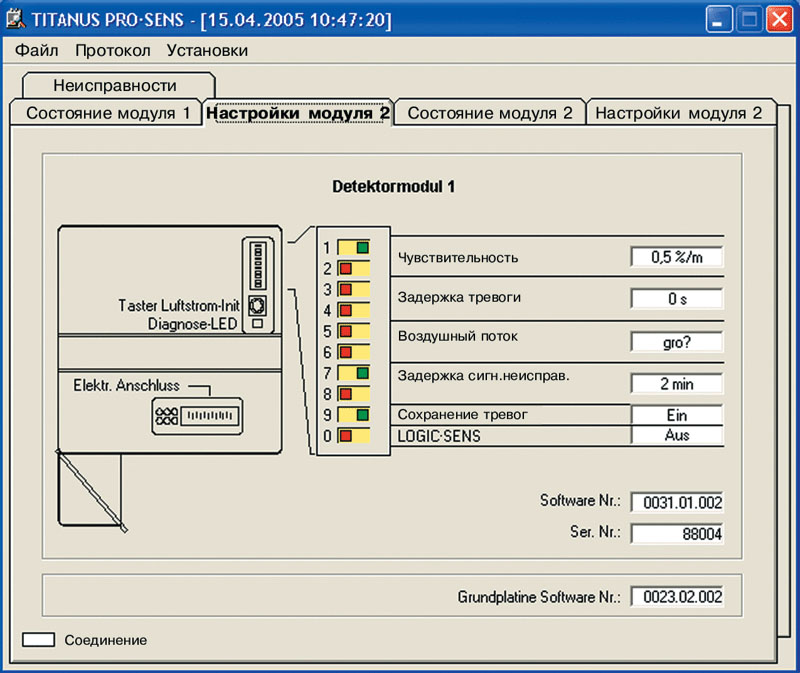This screenshot has width=800, height=673.
Task: Select the bold Настройки модуля 2 tab
Action: [x=298, y=113]
